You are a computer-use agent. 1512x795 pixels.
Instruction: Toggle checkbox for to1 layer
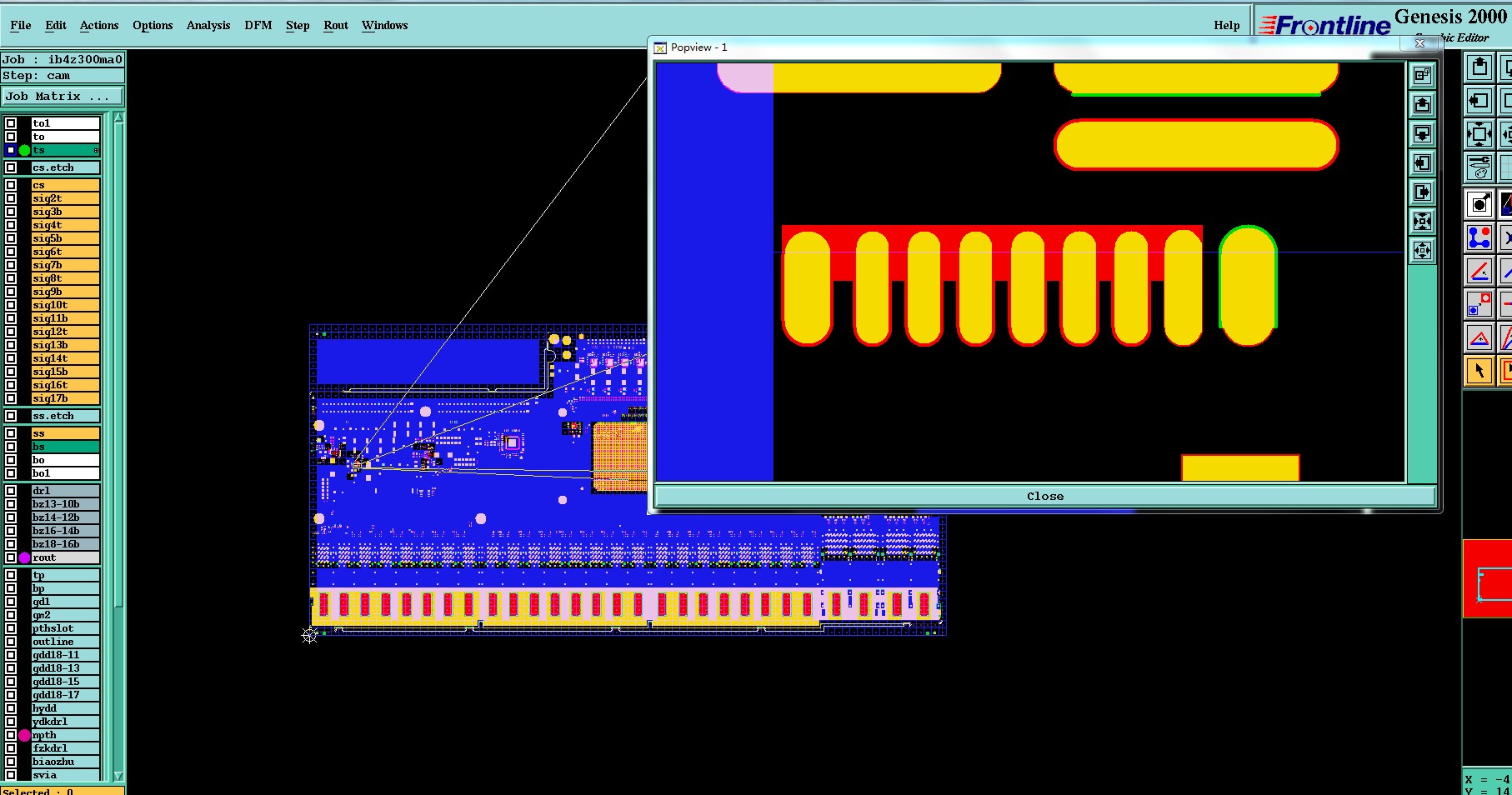pyautogui.click(x=11, y=123)
